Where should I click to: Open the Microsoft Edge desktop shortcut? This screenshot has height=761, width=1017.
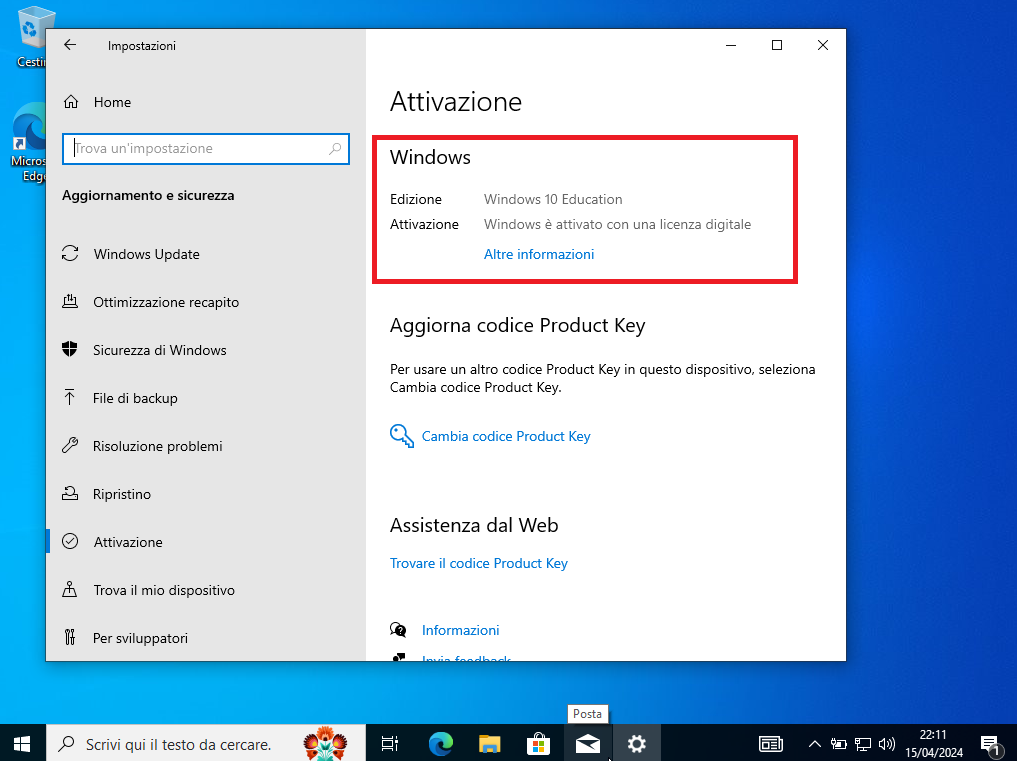[29, 143]
